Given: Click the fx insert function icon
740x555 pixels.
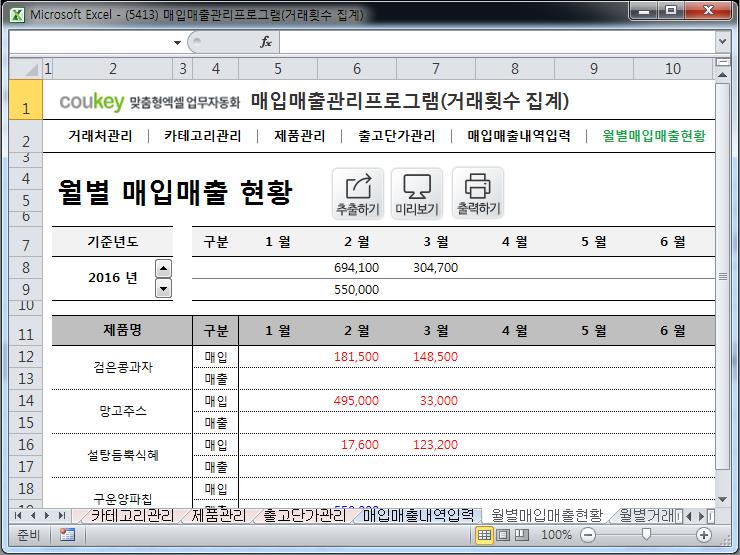Looking at the screenshot, I should 266,42.
